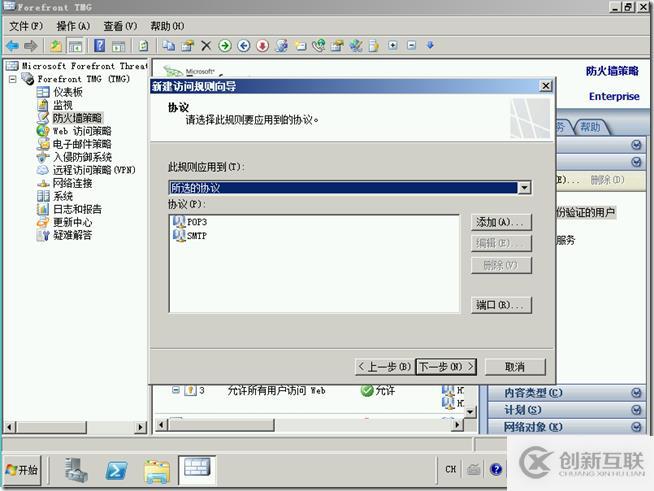654x491 pixels.
Task: Open Web 访问策略 node
Action: 82,131
